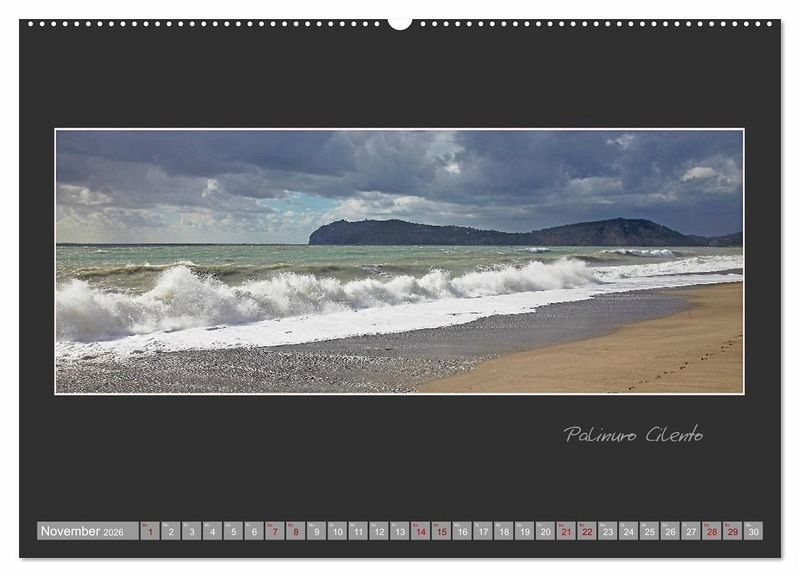Select day 12 in the calendar strip
This screenshot has width=800, height=577.
point(378,531)
